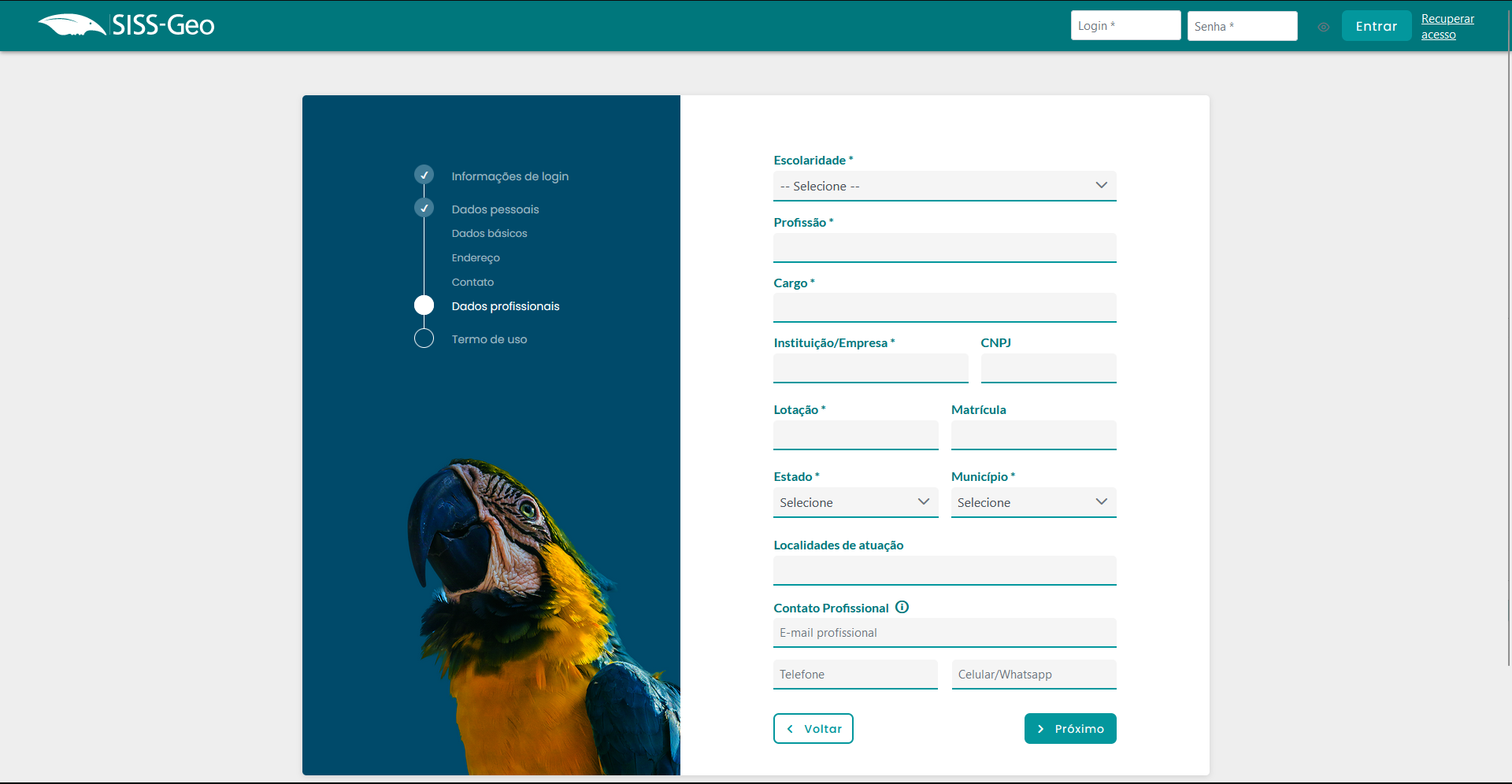Expand the Estado select list
The image size is (1512, 784).
pos(855,502)
